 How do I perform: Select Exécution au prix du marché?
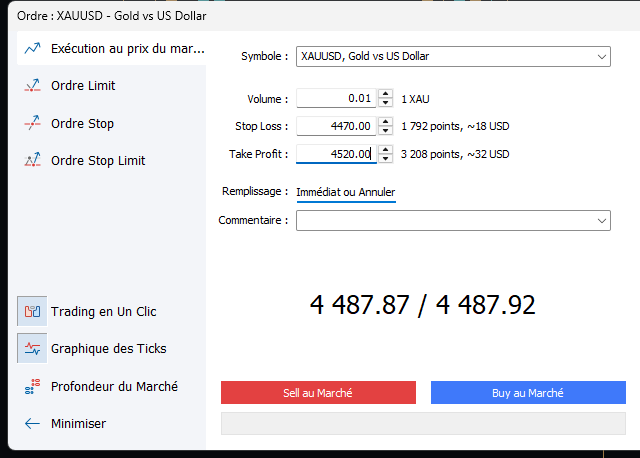tap(111, 49)
